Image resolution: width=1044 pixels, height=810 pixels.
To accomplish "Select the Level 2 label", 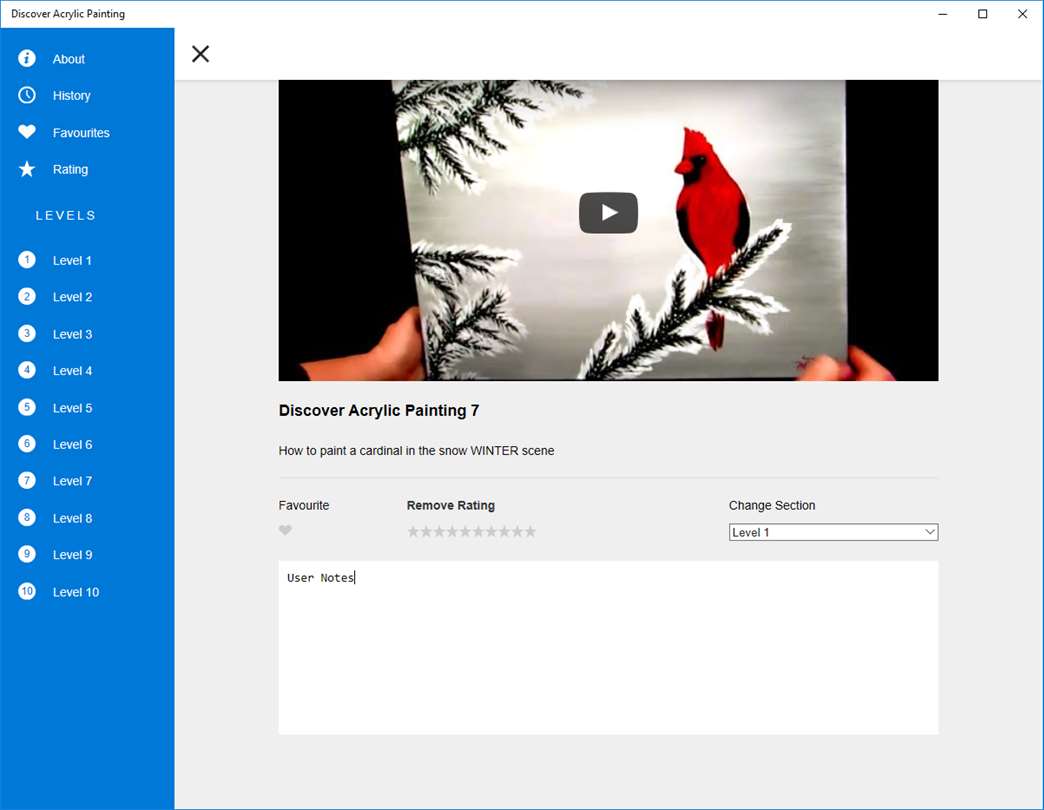I will tap(73, 297).
